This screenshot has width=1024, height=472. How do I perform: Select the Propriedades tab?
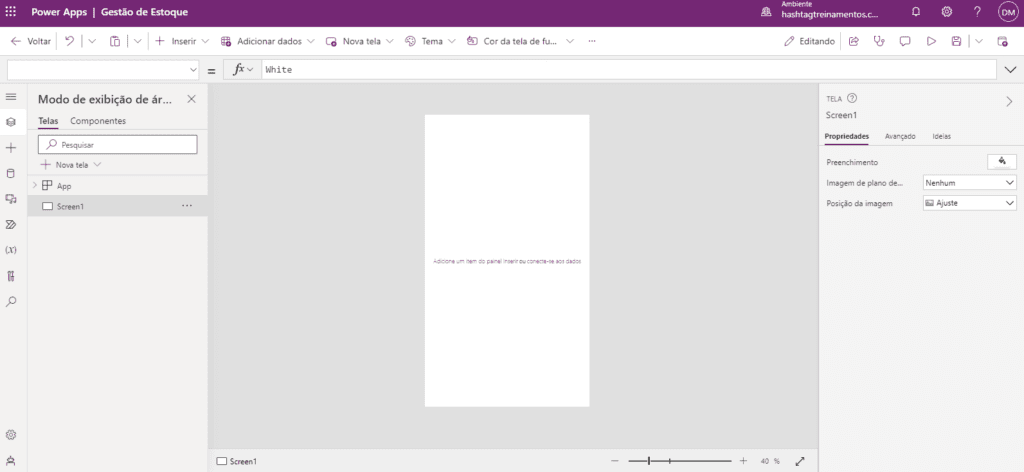(846, 136)
